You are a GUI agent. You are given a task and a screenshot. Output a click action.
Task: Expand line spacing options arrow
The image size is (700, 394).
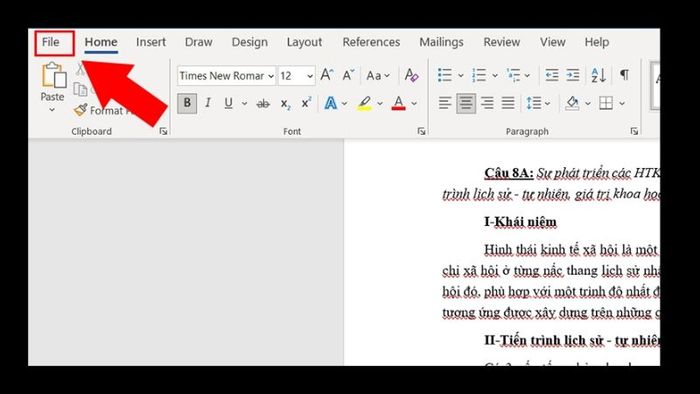point(548,104)
